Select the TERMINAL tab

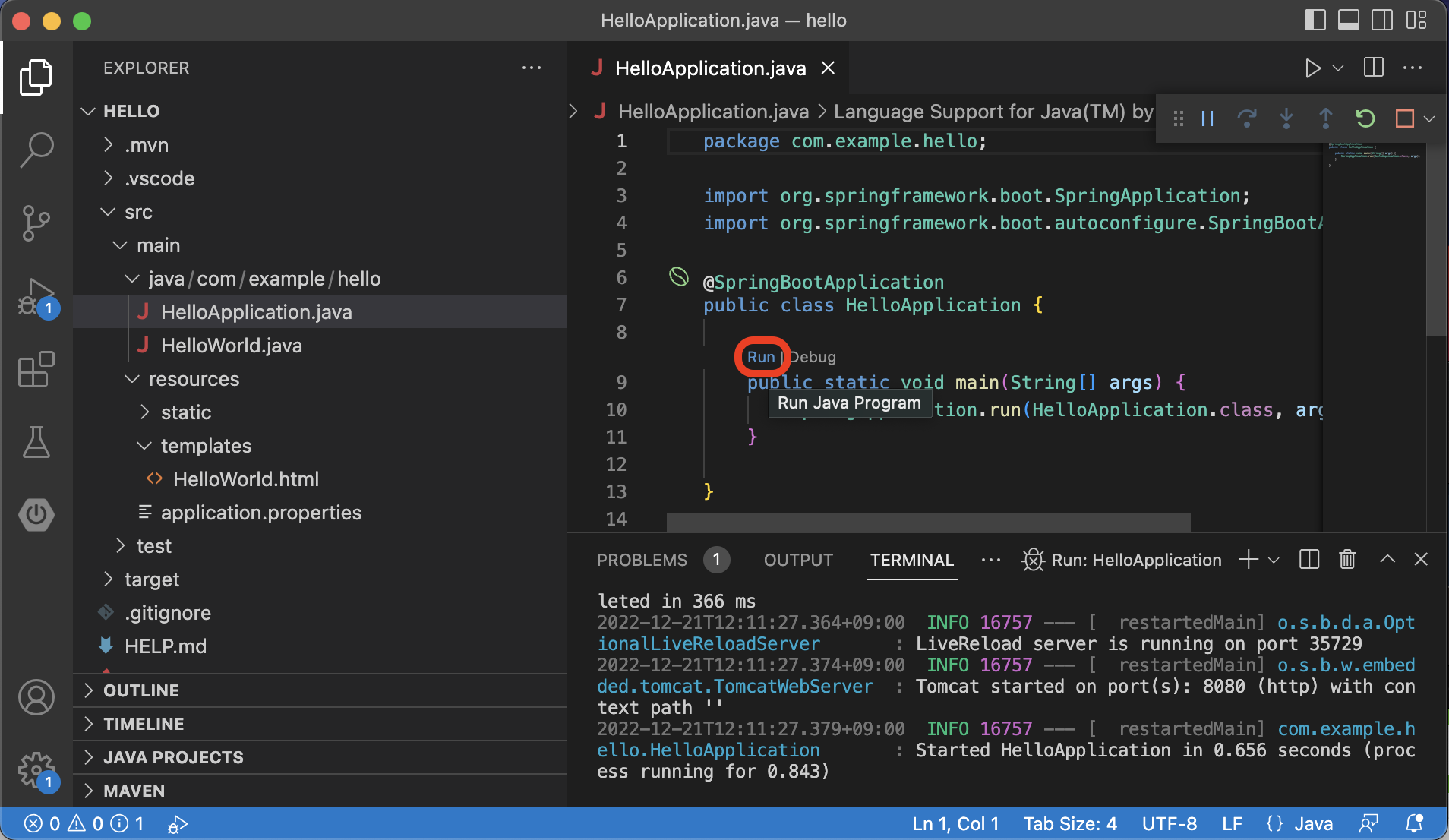911,561
